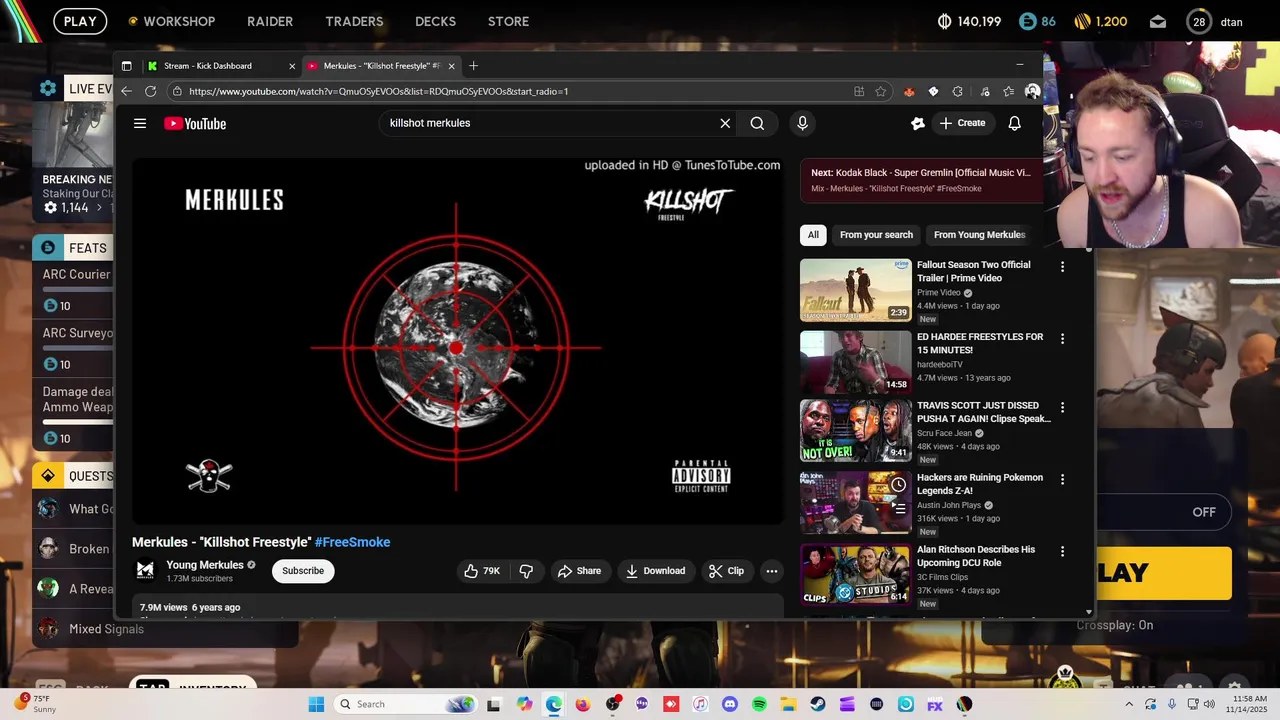Viewport: 1280px width, 720px height.
Task: Open Steam from the taskbar
Action: [x=818, y=704]
